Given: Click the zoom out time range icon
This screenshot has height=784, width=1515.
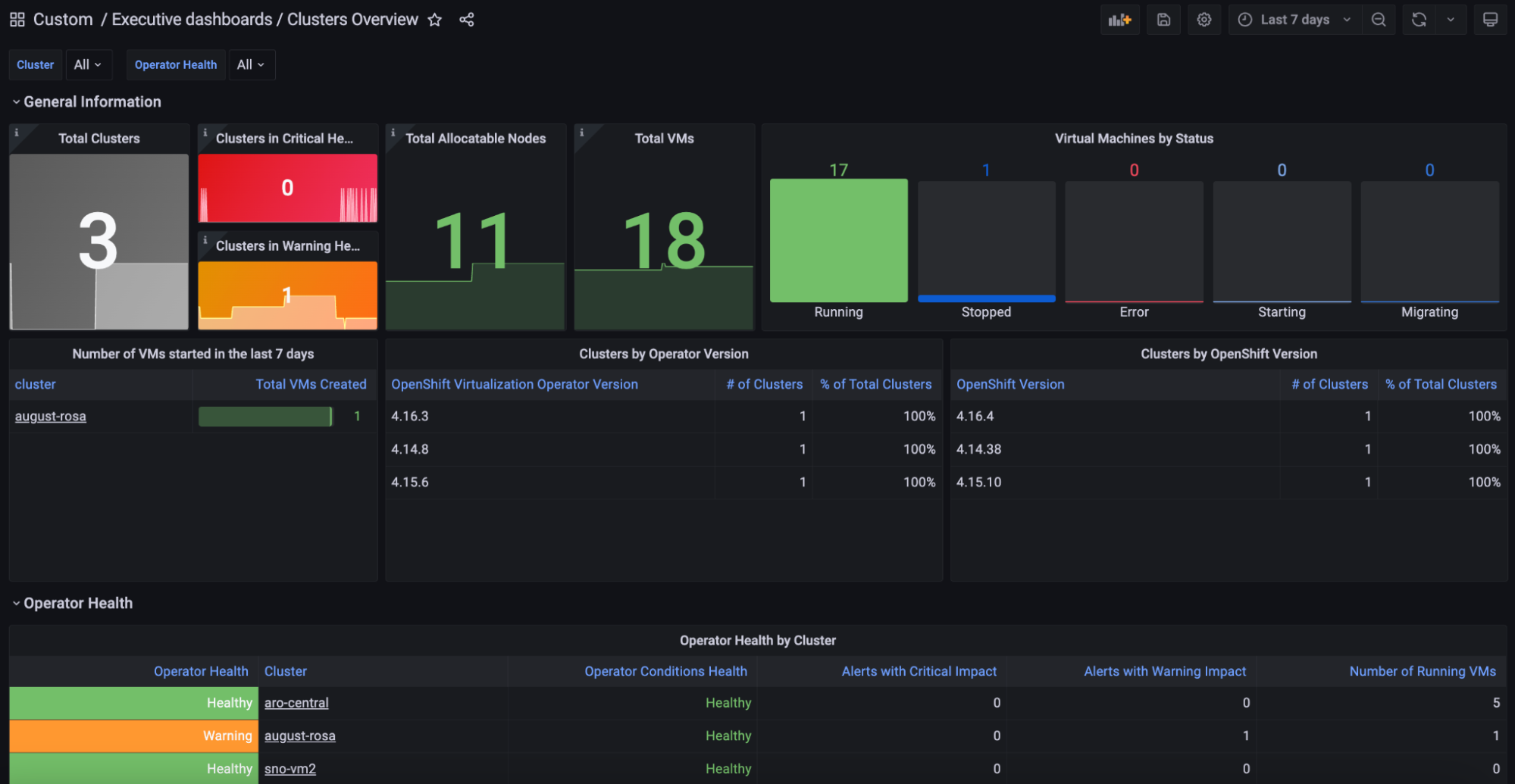Looking at the screenshot, I should [x=1379, y=20].
